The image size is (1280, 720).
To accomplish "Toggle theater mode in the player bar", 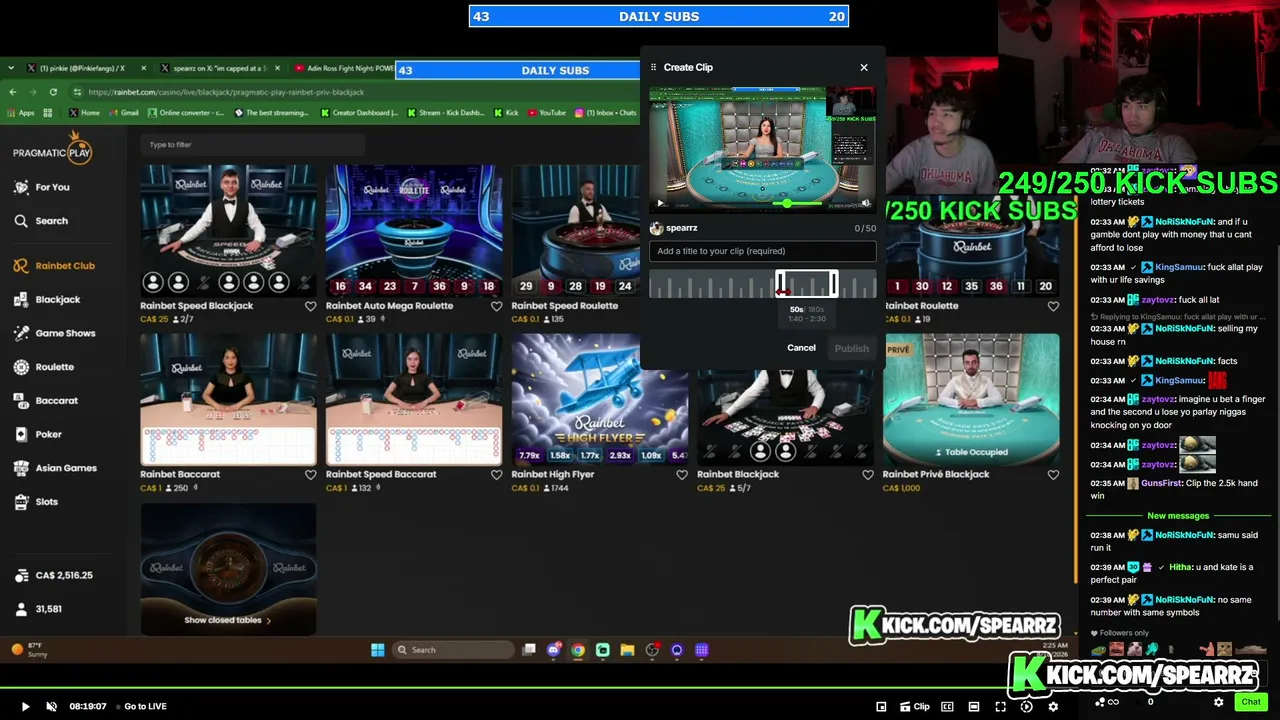I will [x=974, y=706].
